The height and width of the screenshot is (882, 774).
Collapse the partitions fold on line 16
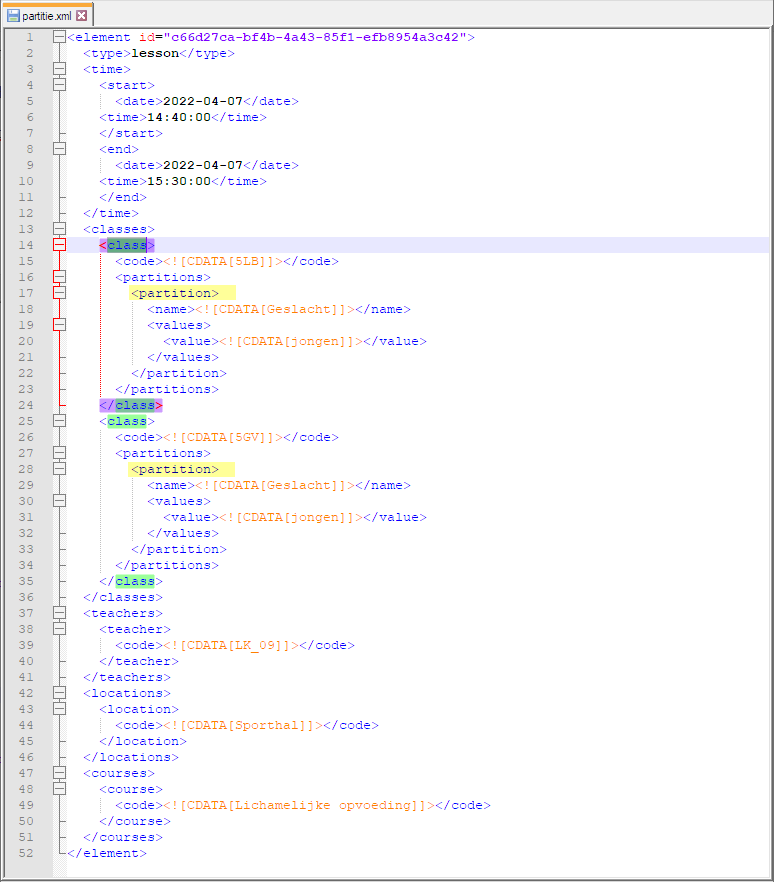(x=59, y=277)
